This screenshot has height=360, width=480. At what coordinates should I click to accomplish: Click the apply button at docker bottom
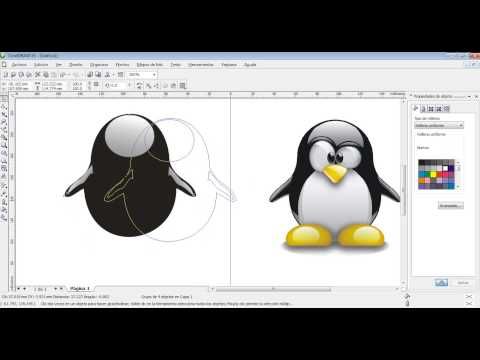click(441, 283)
